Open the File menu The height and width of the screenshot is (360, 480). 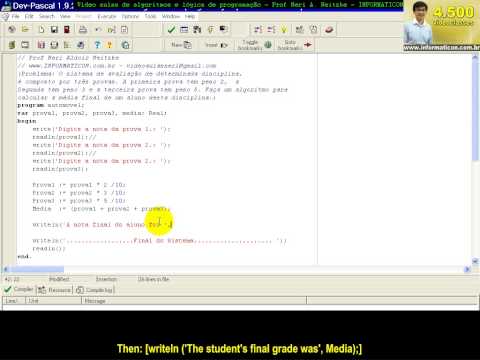15,16
